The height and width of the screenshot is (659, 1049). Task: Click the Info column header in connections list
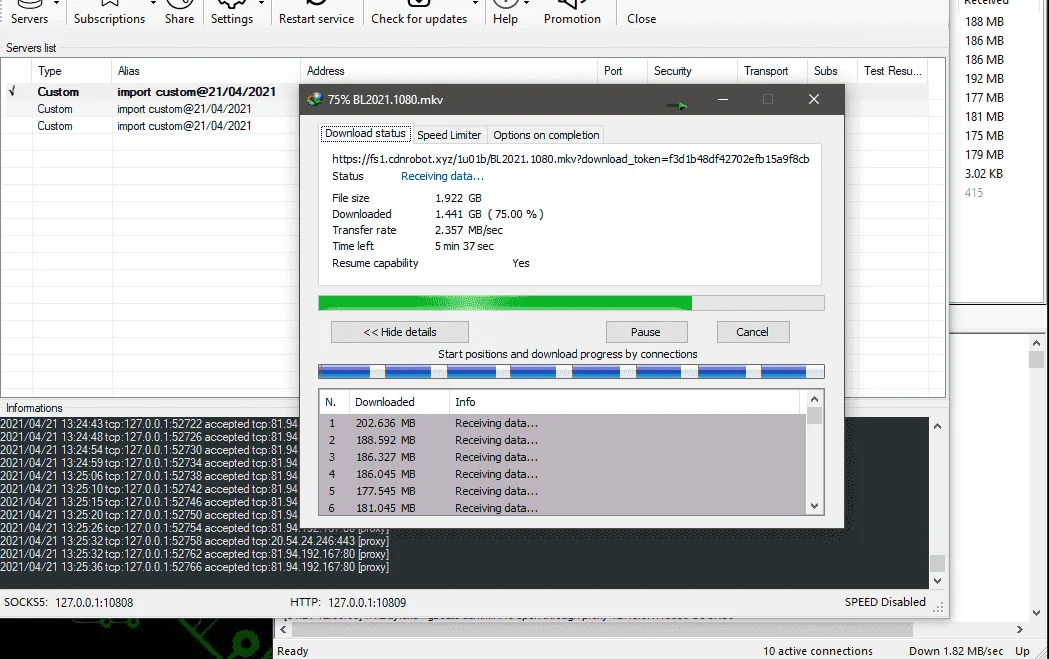click(624, 401)
